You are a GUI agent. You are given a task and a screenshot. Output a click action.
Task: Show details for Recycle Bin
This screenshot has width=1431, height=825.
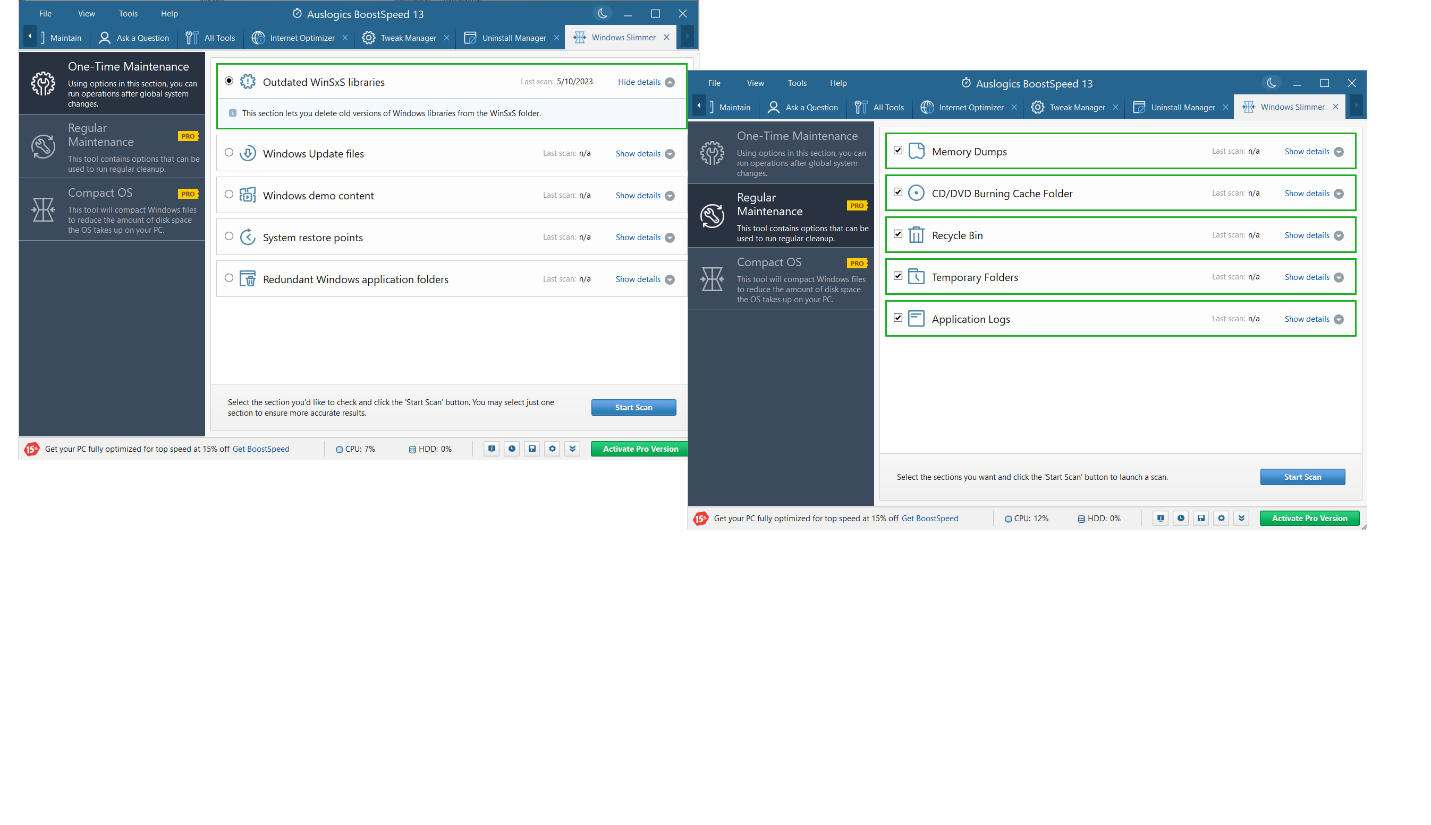(1314, 235)
